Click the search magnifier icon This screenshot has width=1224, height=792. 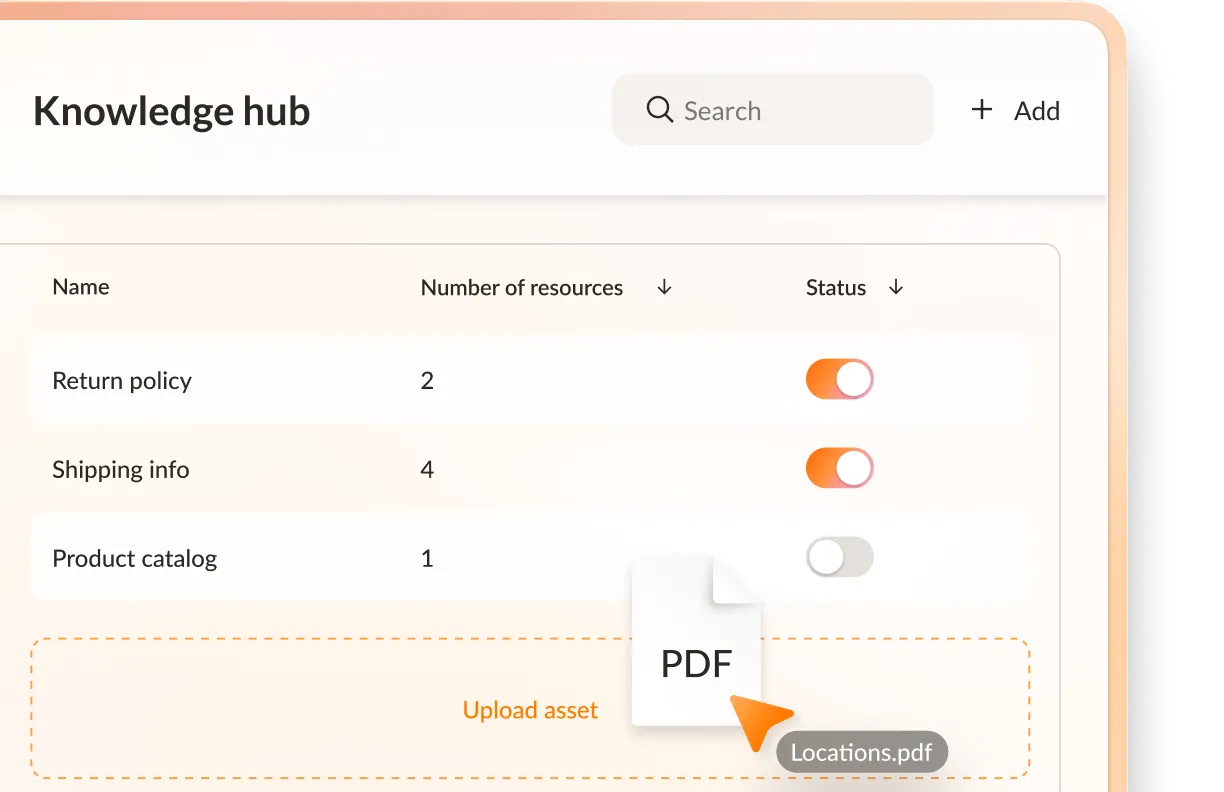[659, 109]
